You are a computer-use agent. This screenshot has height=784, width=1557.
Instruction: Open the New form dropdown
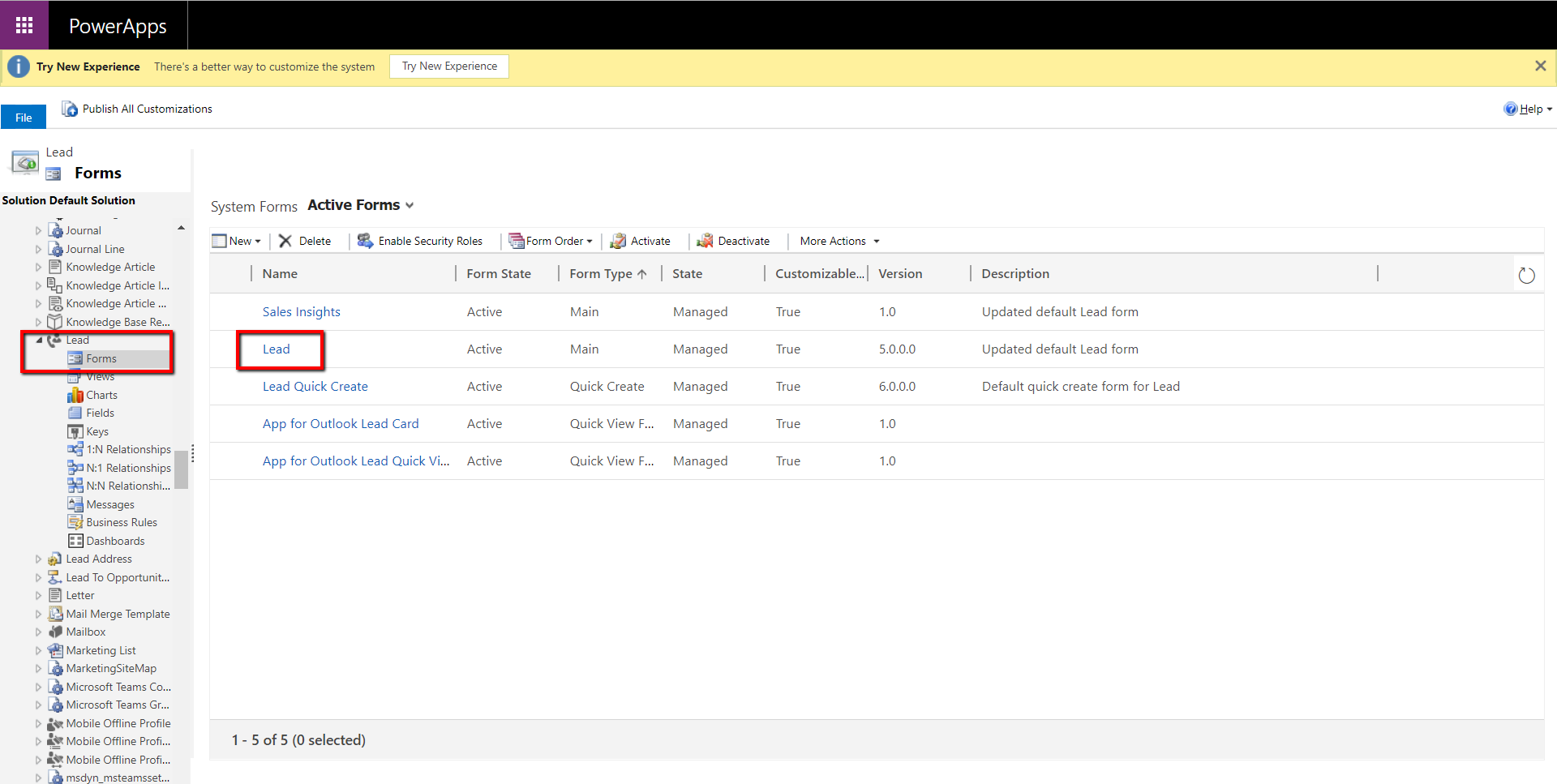258,242
